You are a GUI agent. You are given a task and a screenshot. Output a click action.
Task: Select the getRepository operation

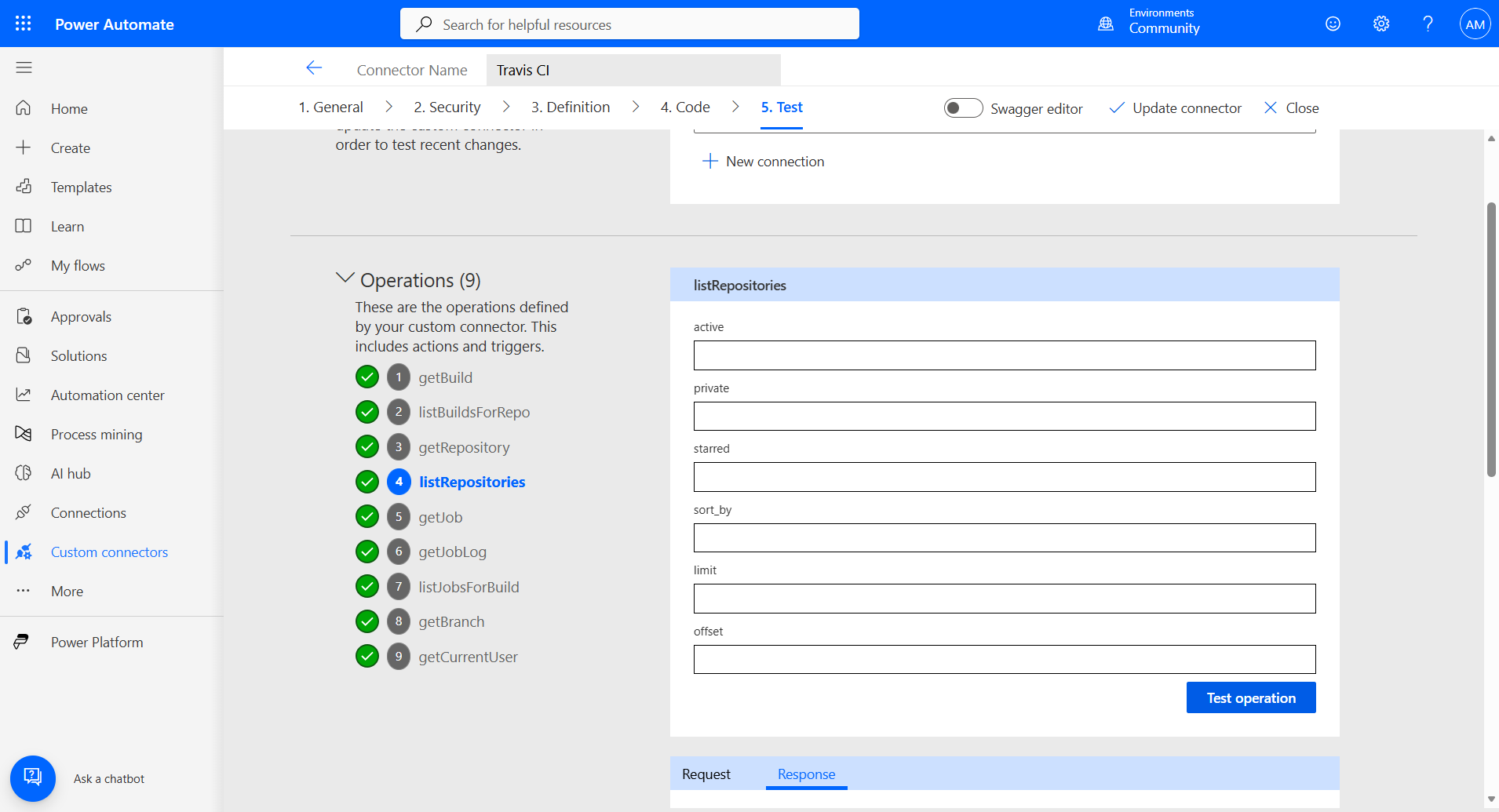pos(464,447)
